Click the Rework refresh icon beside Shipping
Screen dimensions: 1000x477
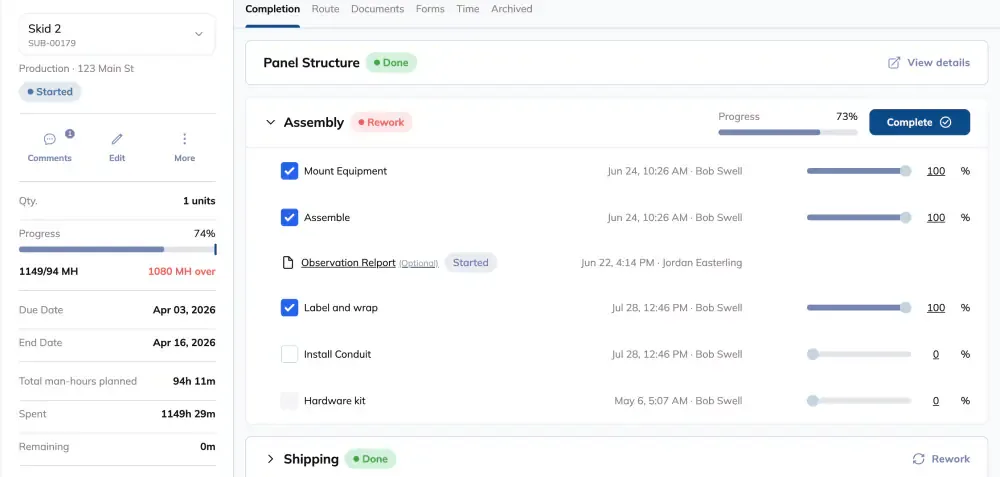click(918, 459)
